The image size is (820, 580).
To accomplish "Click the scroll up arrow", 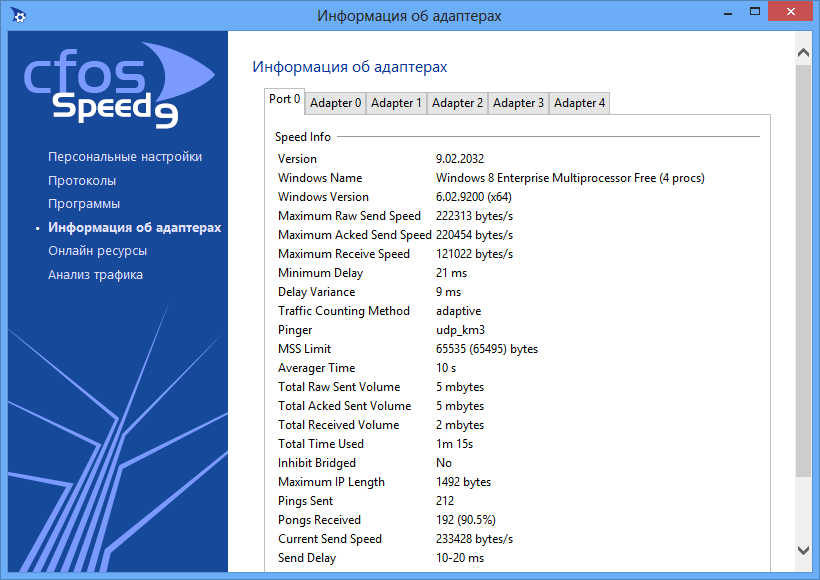I will pos(803,52).
